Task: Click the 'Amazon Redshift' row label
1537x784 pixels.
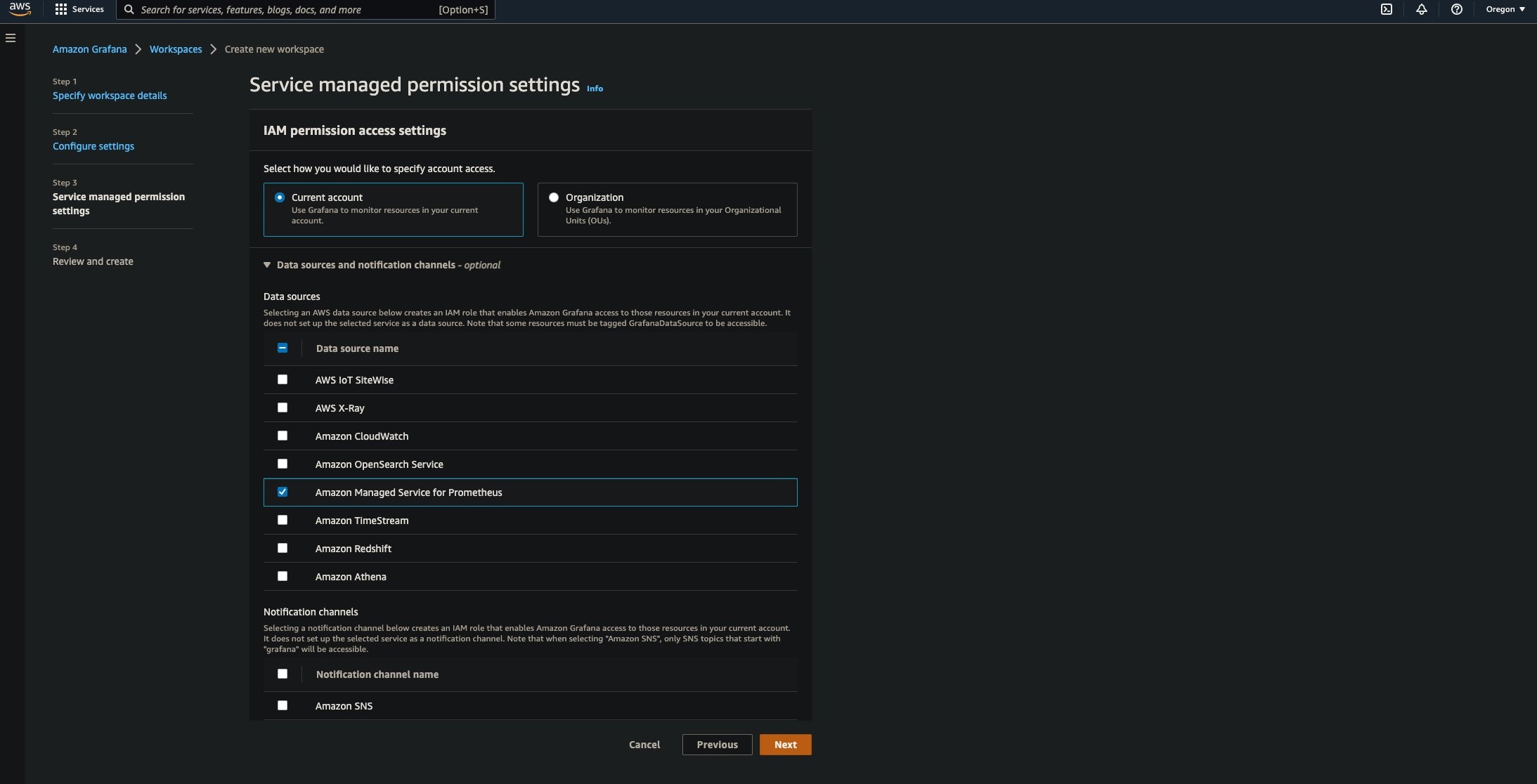Action: pos(354,549)
